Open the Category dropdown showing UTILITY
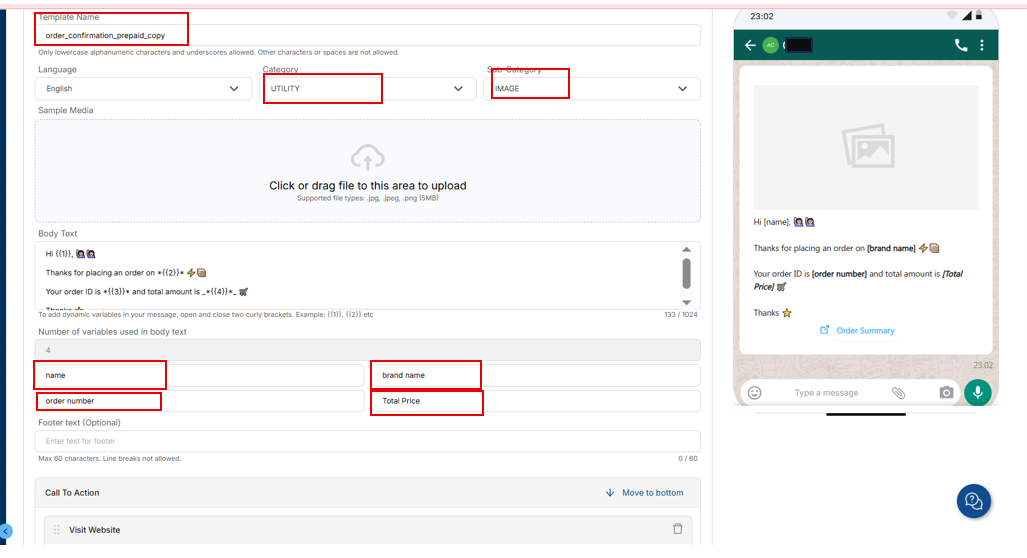 (x=368, y=88)
